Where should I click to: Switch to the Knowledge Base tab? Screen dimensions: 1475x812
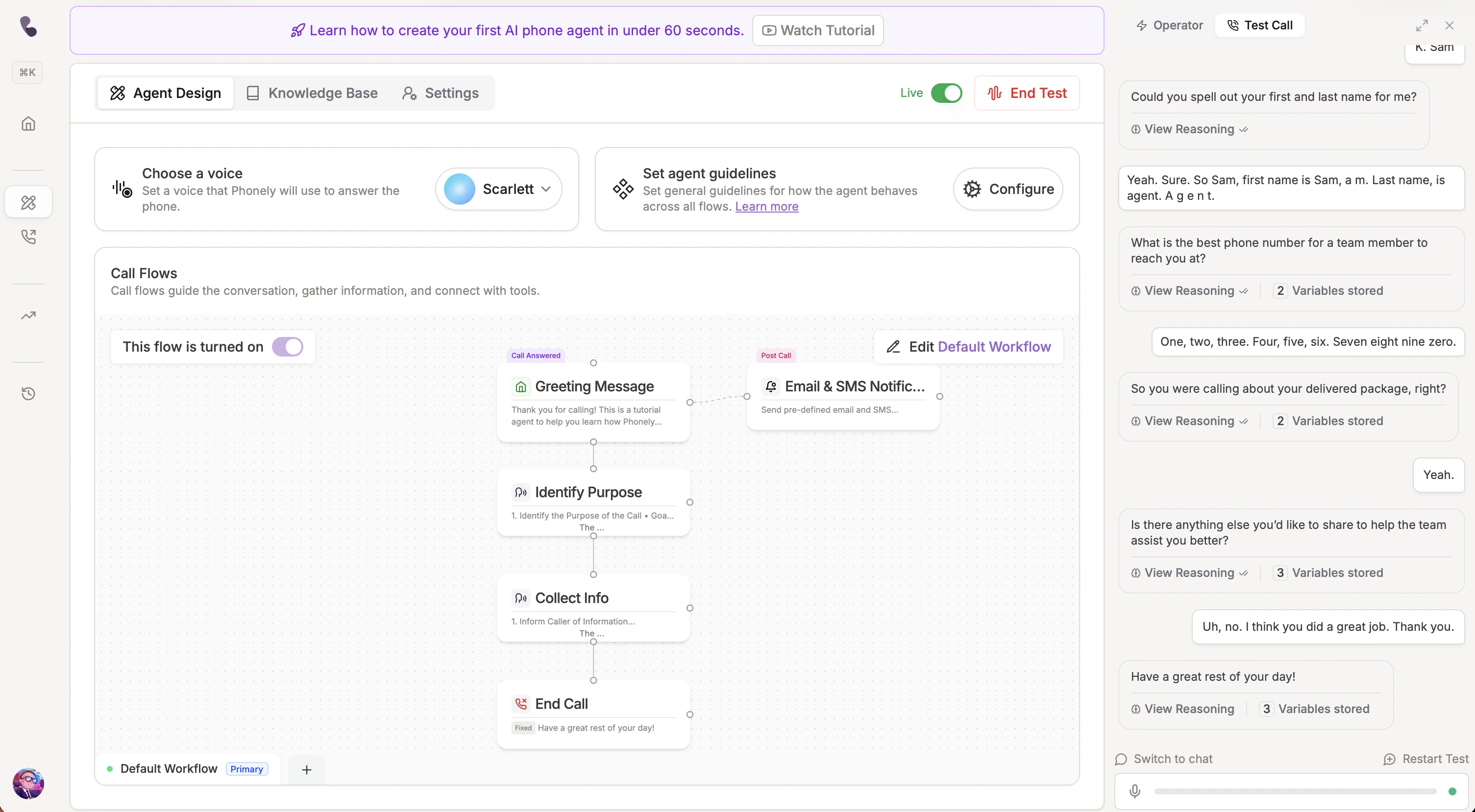pos(312,93)
